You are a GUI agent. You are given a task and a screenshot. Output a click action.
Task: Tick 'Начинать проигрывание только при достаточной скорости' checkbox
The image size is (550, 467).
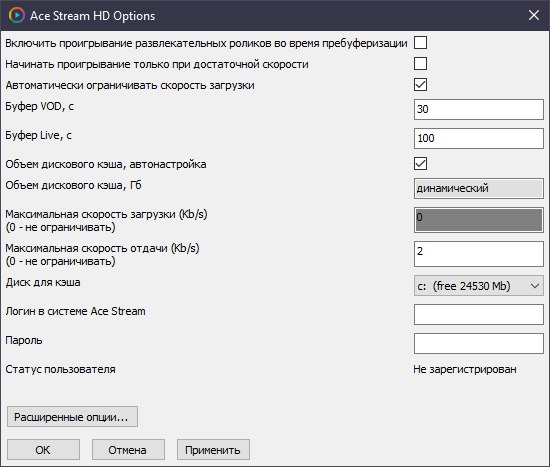[x=420, y=64]
